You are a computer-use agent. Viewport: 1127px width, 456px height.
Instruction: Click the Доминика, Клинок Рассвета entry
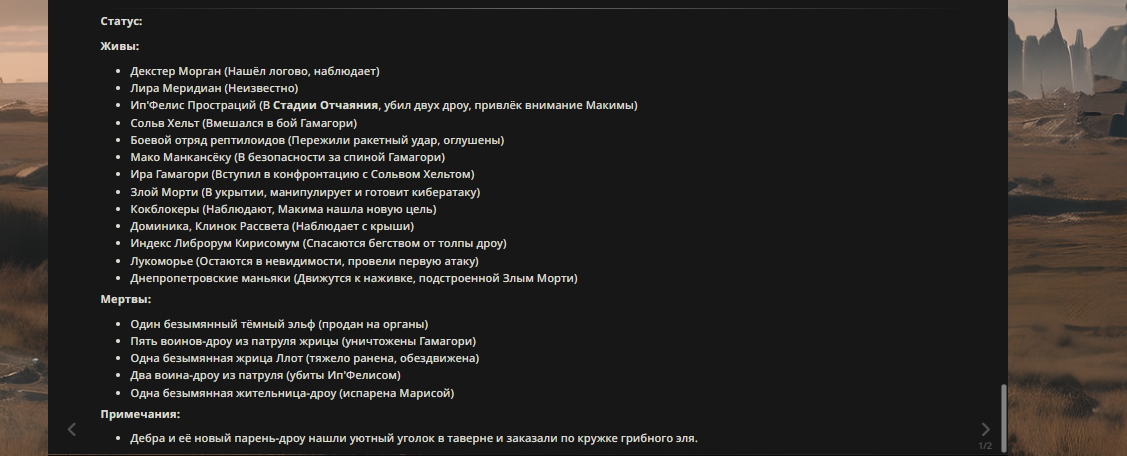(272, 226)
